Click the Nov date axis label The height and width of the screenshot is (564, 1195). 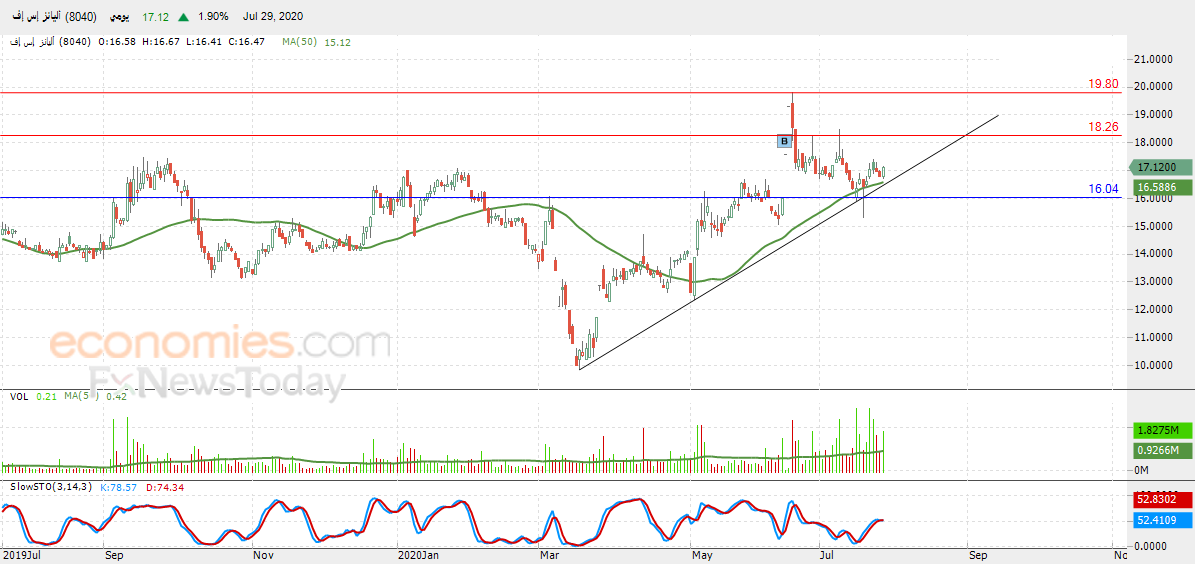coord(262,556)
